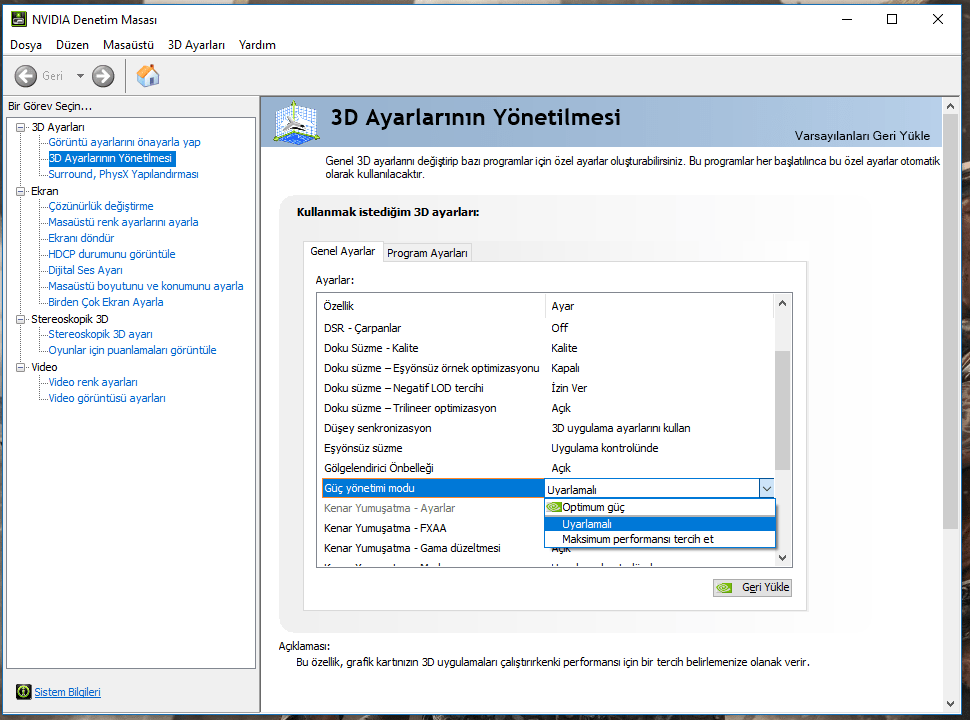Open the 3D Ayarları menu
Image resolution: width=970 pixels, height=720 pixels.
tap(196, 45)
